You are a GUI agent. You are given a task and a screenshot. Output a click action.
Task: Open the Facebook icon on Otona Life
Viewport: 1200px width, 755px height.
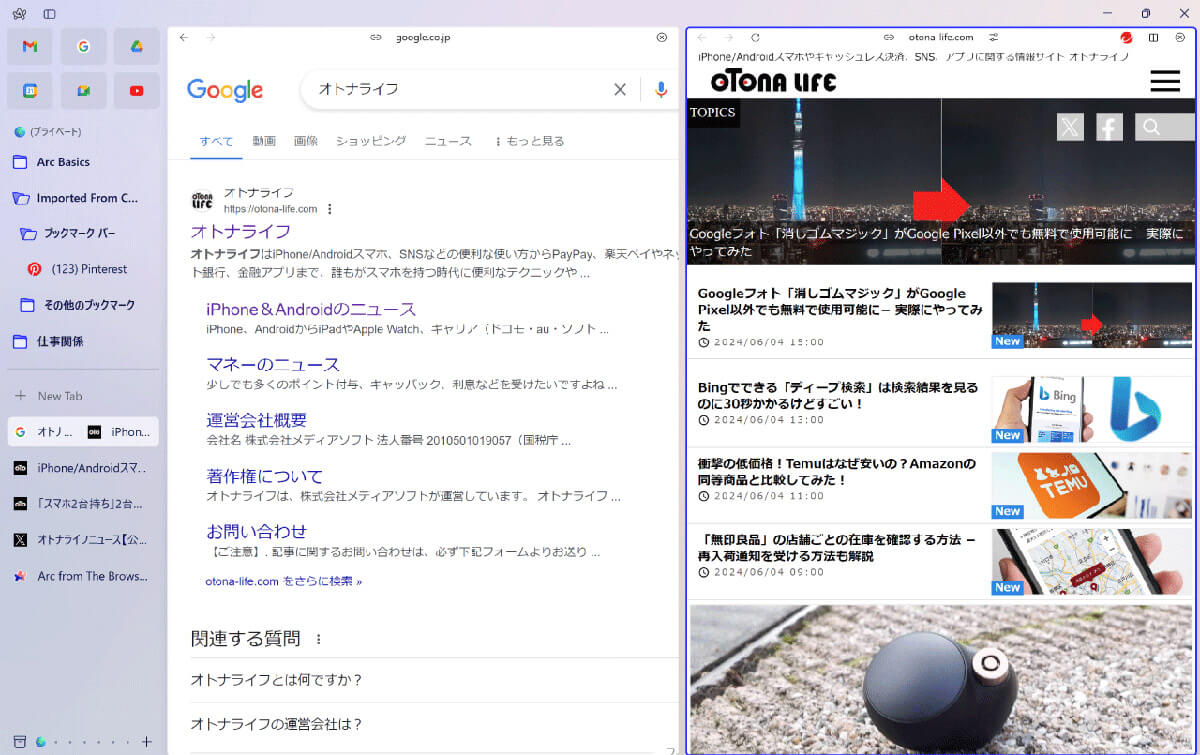(1109, 127)
